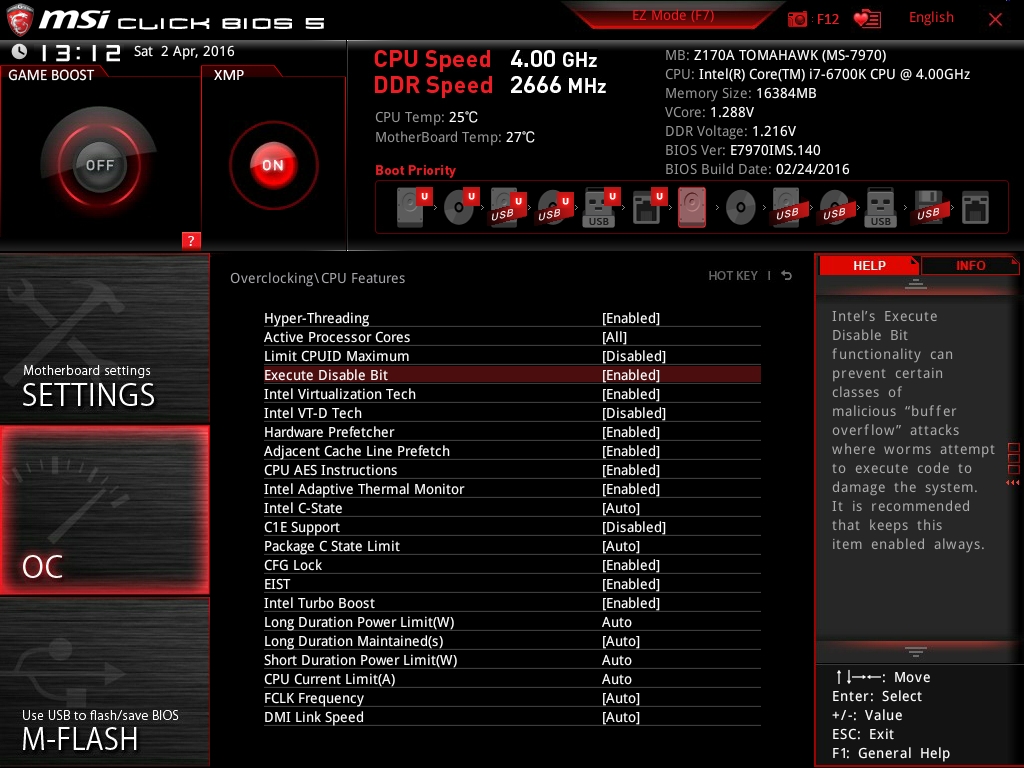
Task: Select the legacy CD/DVD boot icon without badge
Action: 741,208
